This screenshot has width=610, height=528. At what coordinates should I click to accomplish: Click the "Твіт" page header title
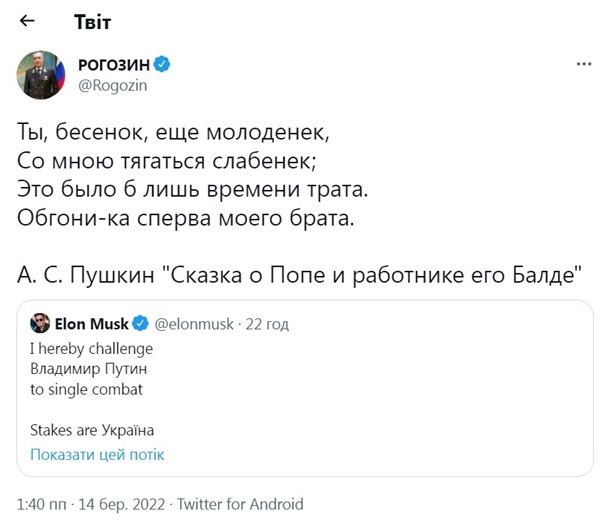(93, 21)
